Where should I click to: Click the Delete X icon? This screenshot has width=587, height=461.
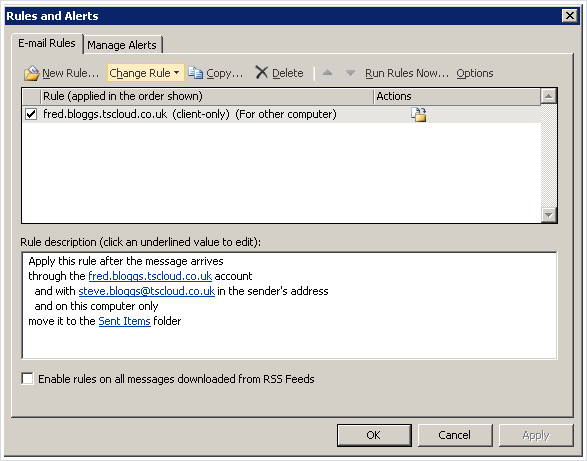tap(261, 72)
